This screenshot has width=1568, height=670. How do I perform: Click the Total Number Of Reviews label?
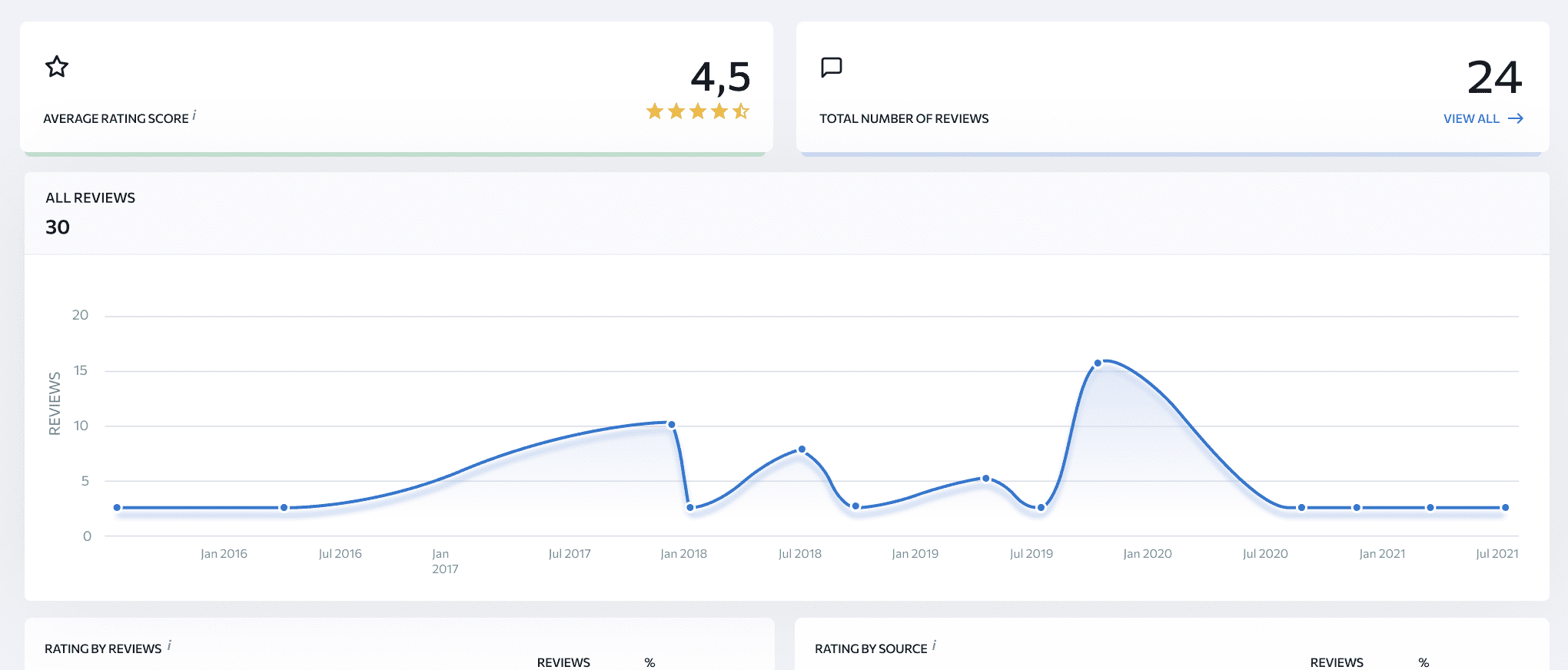(x=904, y=118)
